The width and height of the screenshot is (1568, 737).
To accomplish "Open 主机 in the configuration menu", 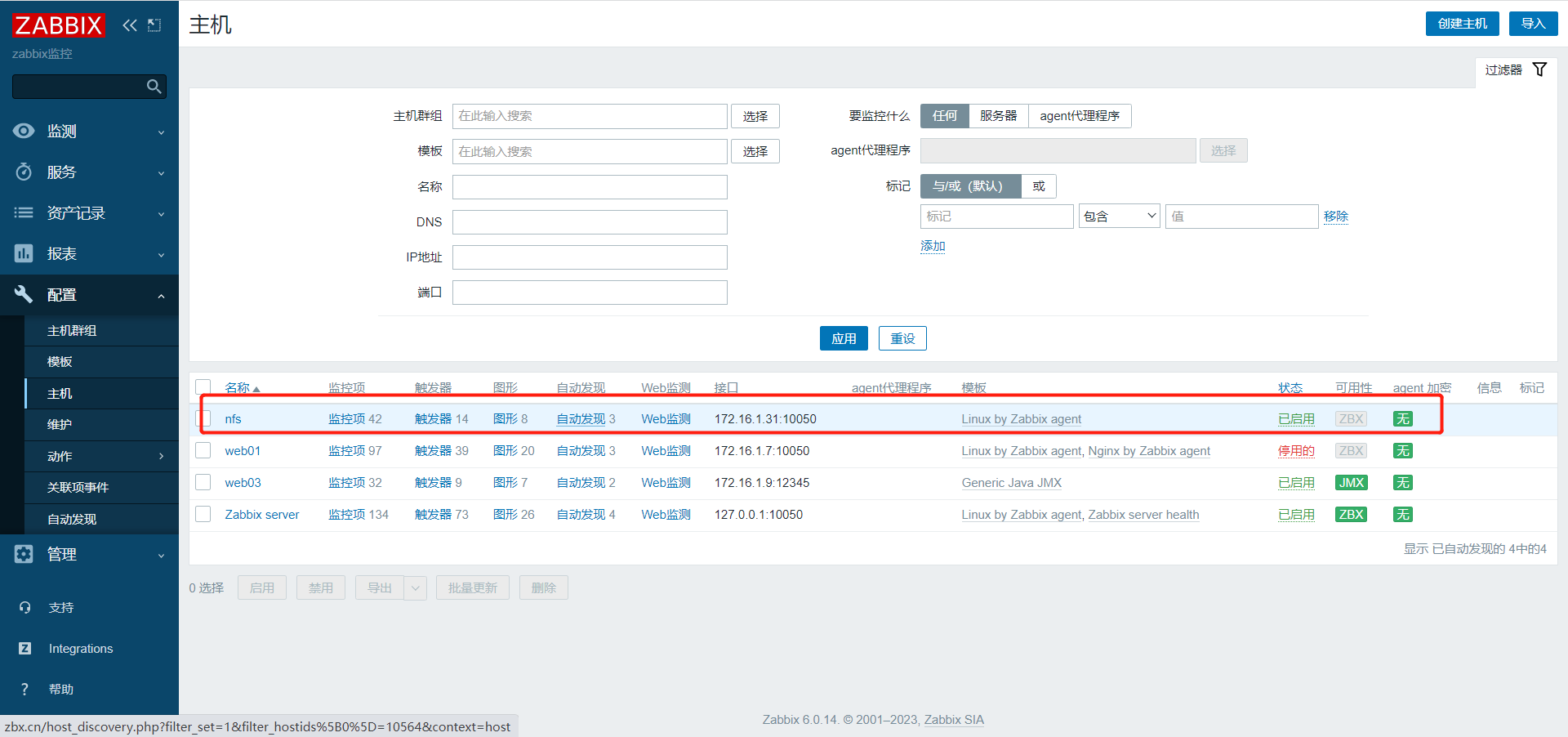I will 101,393.
